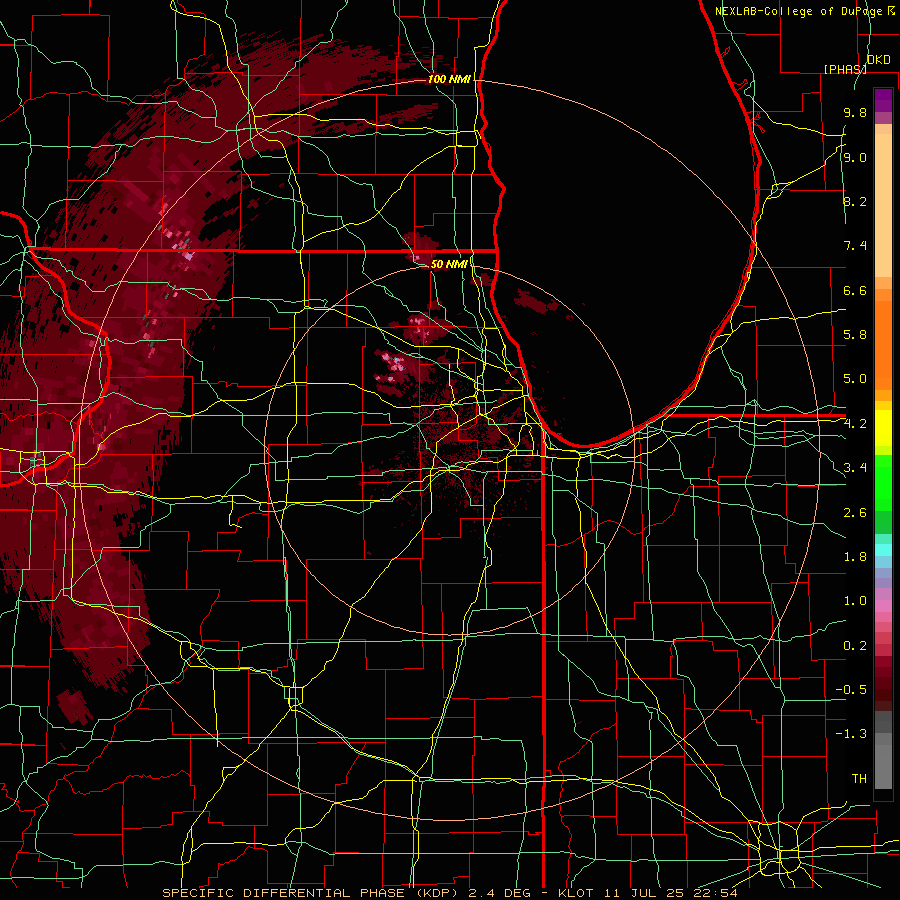
Task: Click the -1.3 scale value
Action: [851, 734]
